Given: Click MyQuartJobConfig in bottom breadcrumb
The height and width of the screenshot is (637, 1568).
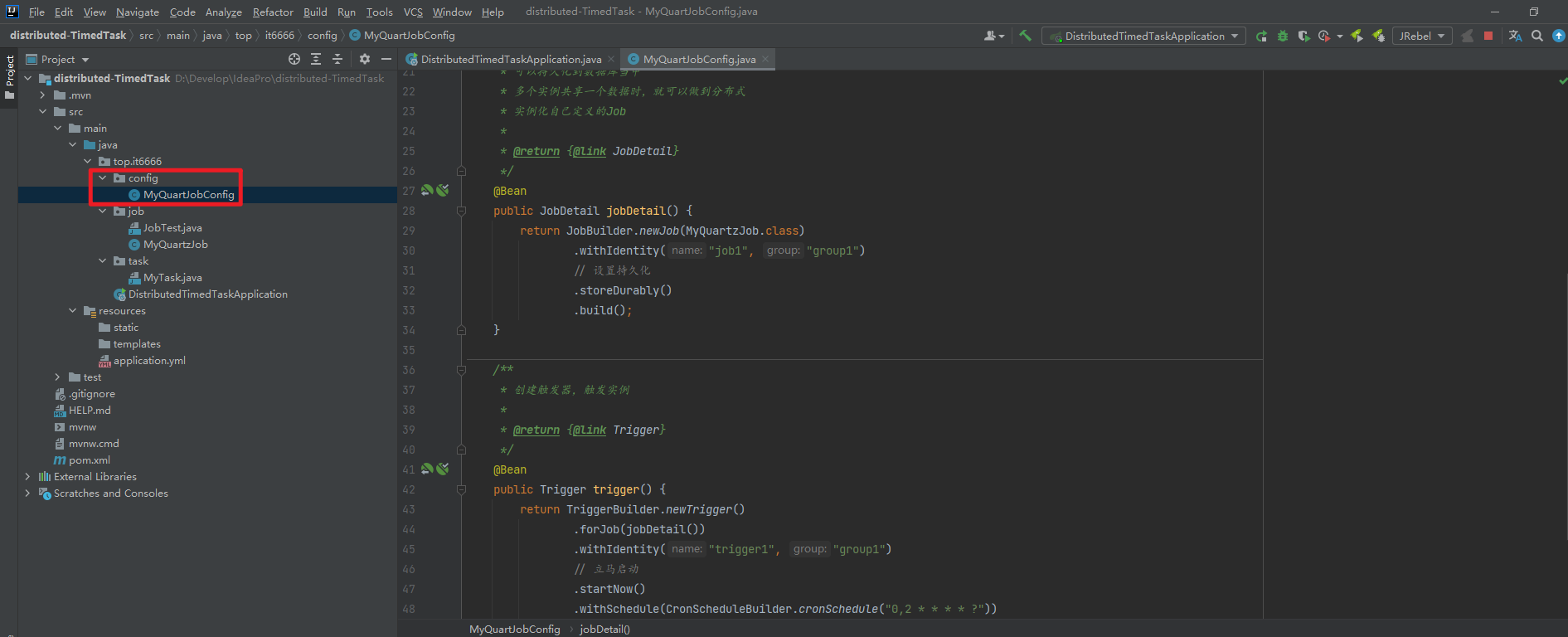Looking at the screenshot, I should coord(514,629).
